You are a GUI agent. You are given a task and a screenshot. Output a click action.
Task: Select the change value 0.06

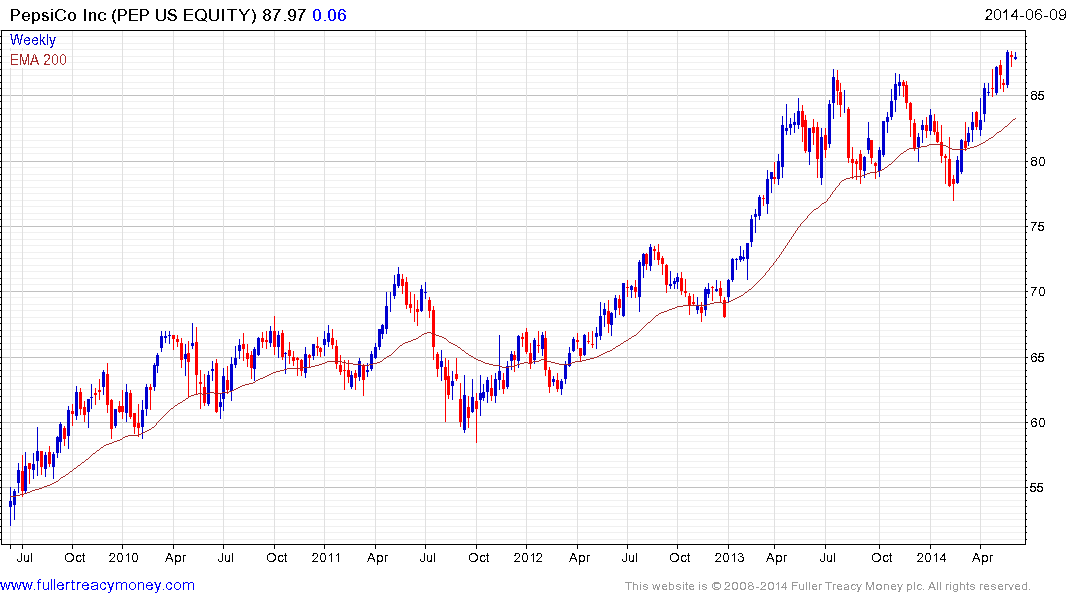330,15
